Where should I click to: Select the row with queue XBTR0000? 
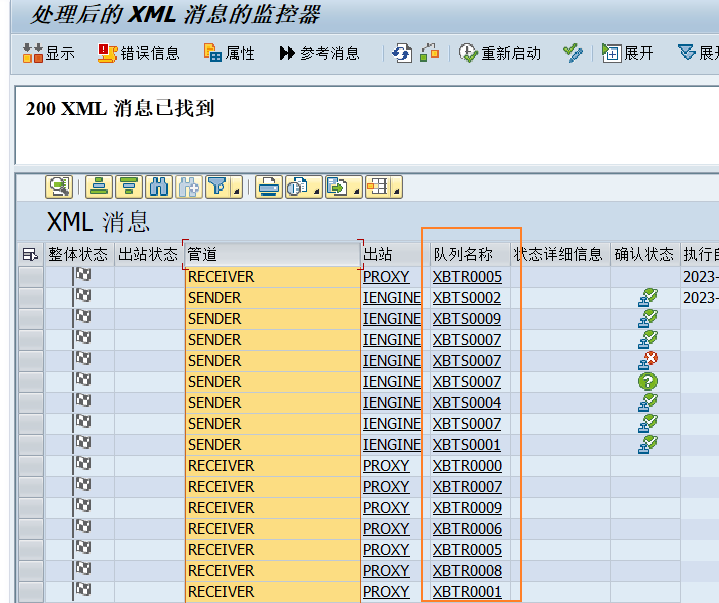[x=31, y=466]
